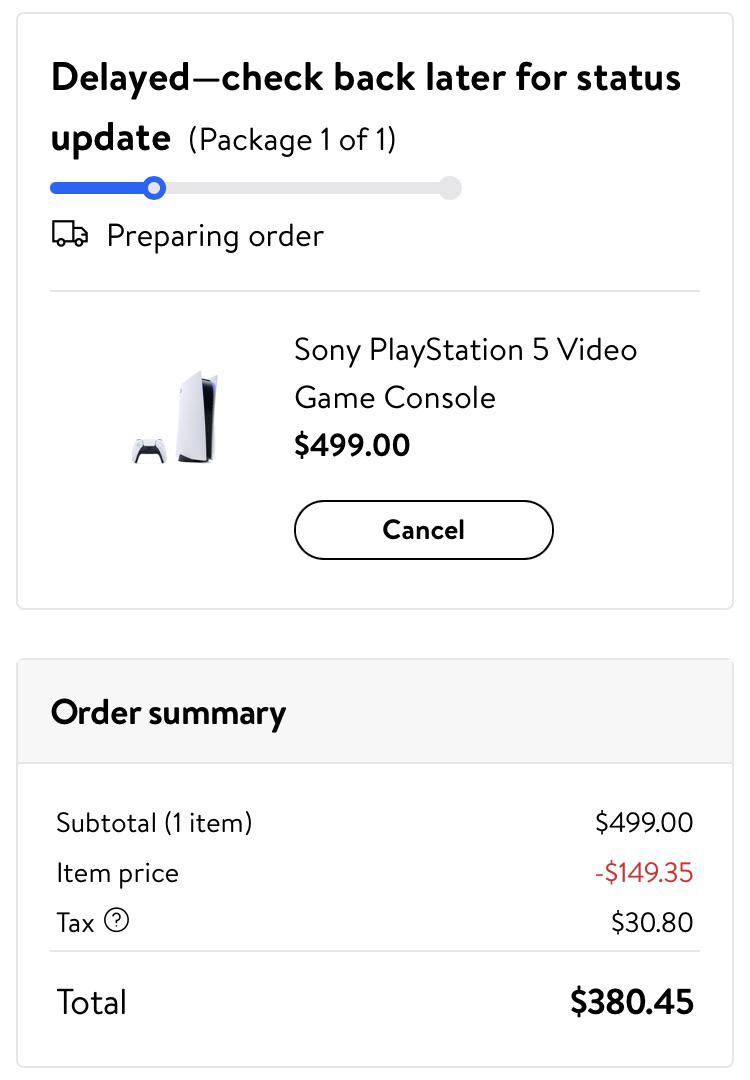Open the Tax help question mark icon

coord(117,921)
